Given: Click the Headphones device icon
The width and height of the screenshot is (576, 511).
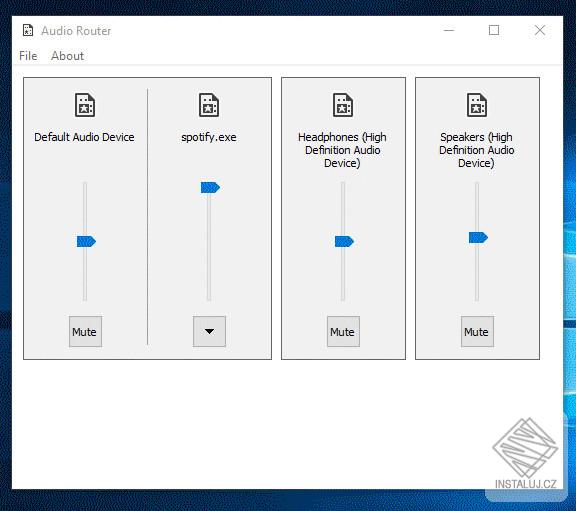Looking at the screenshot, I should (x=343, y=105).
